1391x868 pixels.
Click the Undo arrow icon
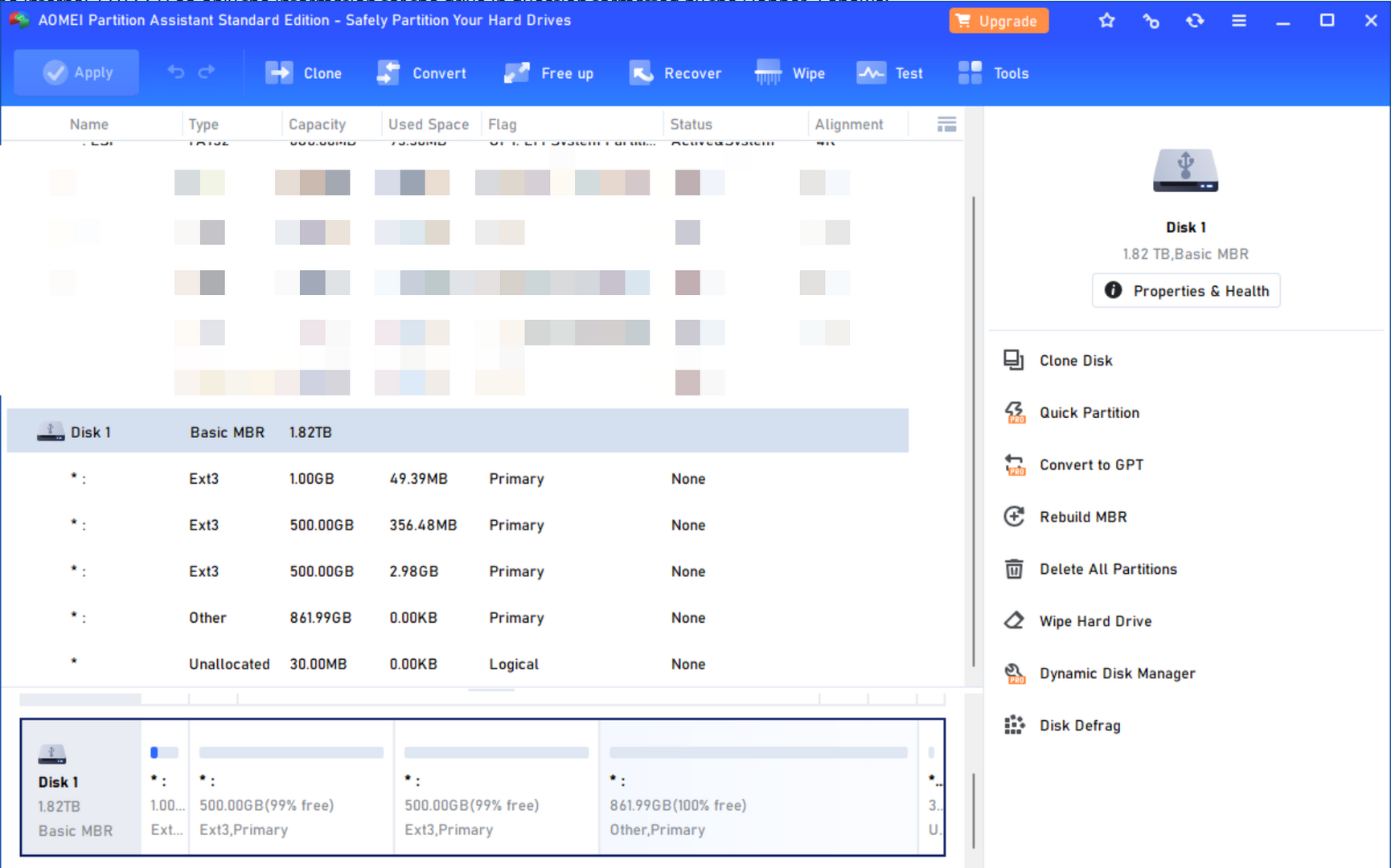click(x=176, y=72)
